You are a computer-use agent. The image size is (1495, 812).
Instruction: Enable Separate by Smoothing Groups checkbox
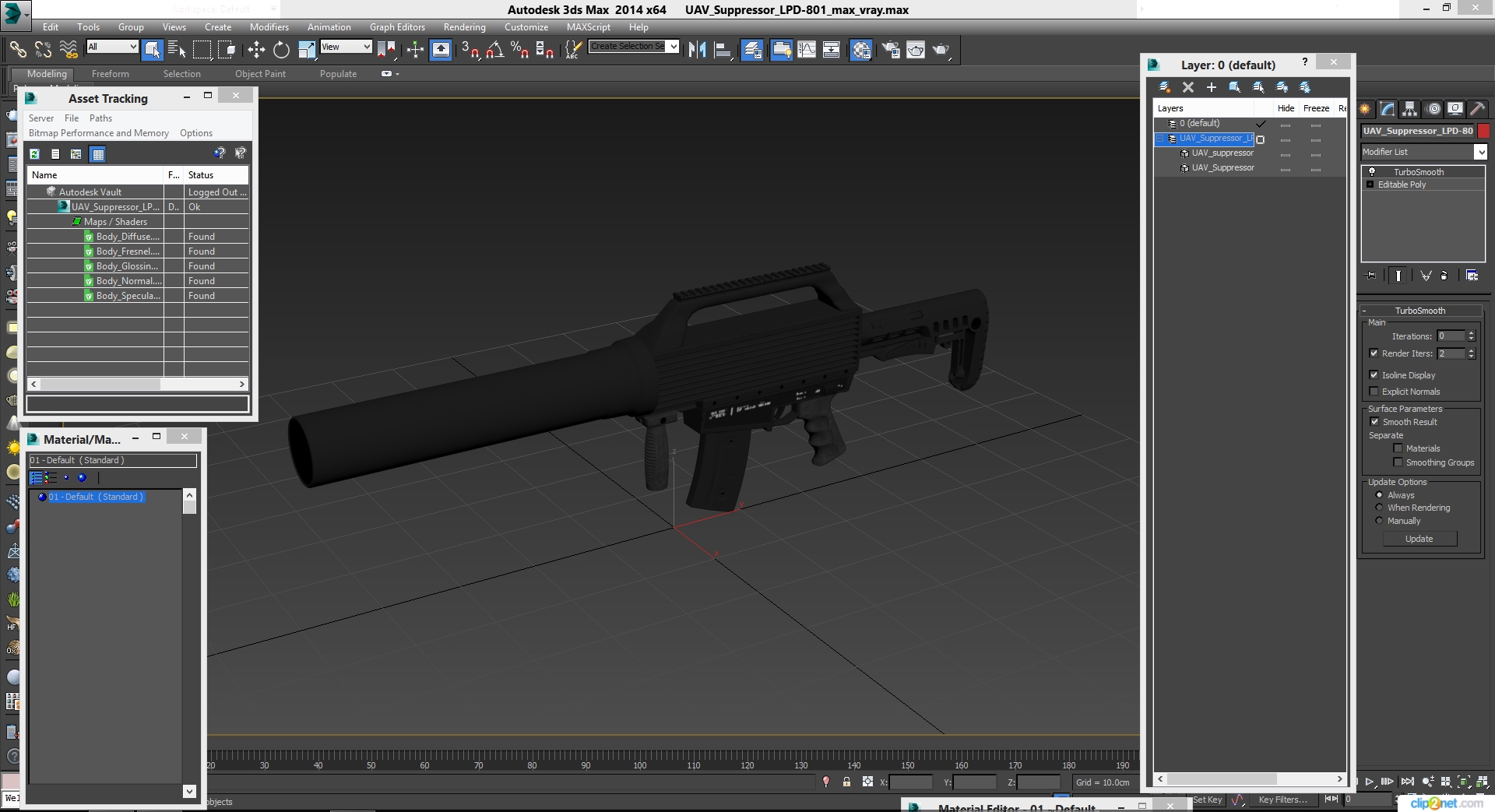(x=1398, y=462)
